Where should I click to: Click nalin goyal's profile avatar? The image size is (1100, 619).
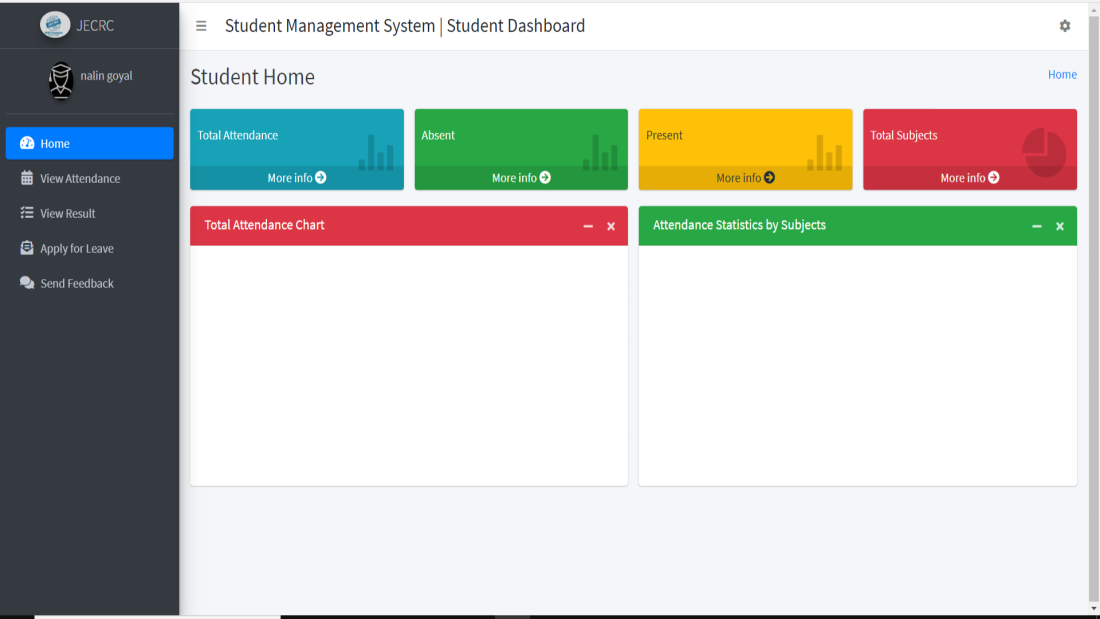click(x=61, y=81)
